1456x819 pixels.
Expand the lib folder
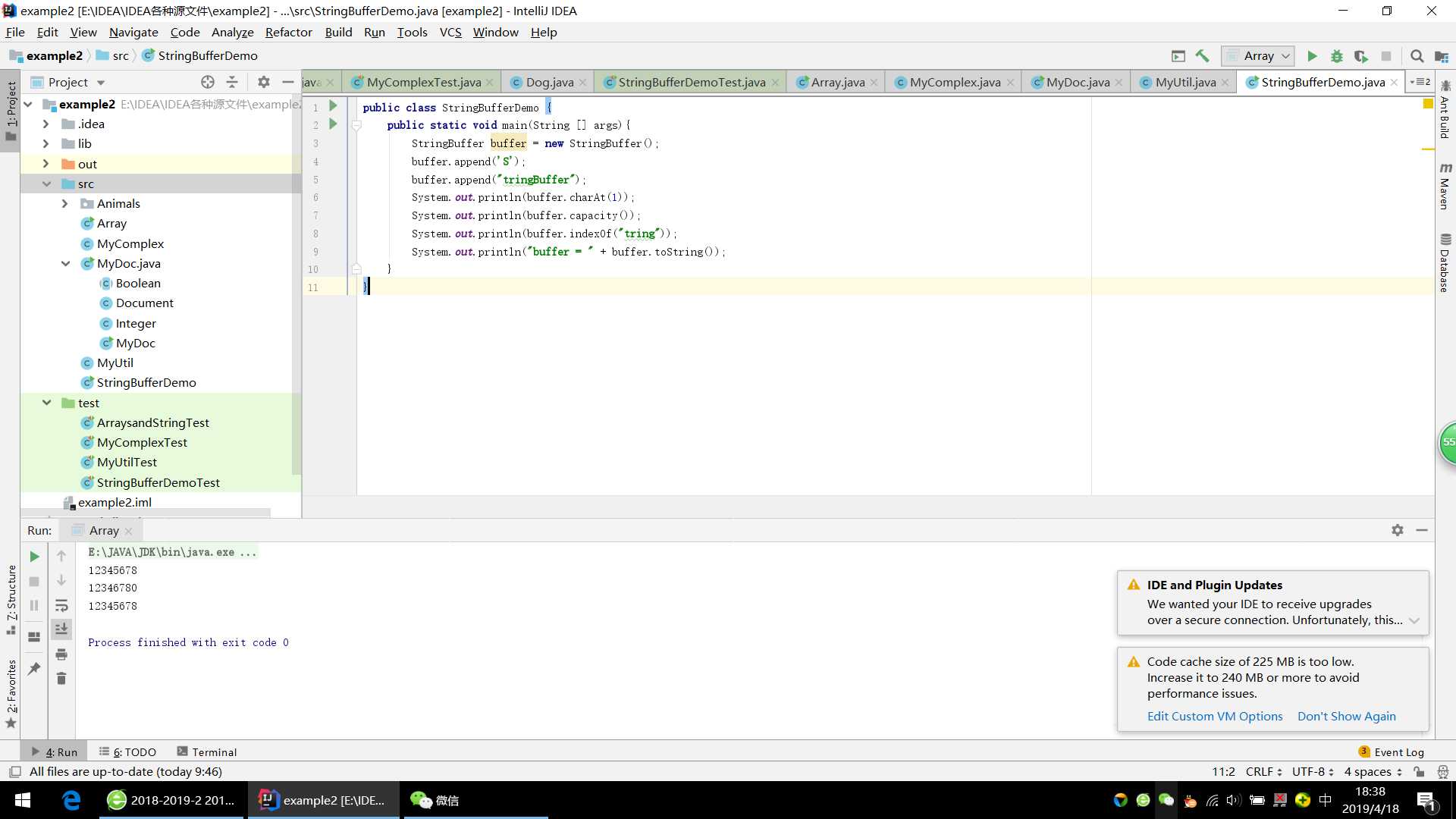coord(45,143)
